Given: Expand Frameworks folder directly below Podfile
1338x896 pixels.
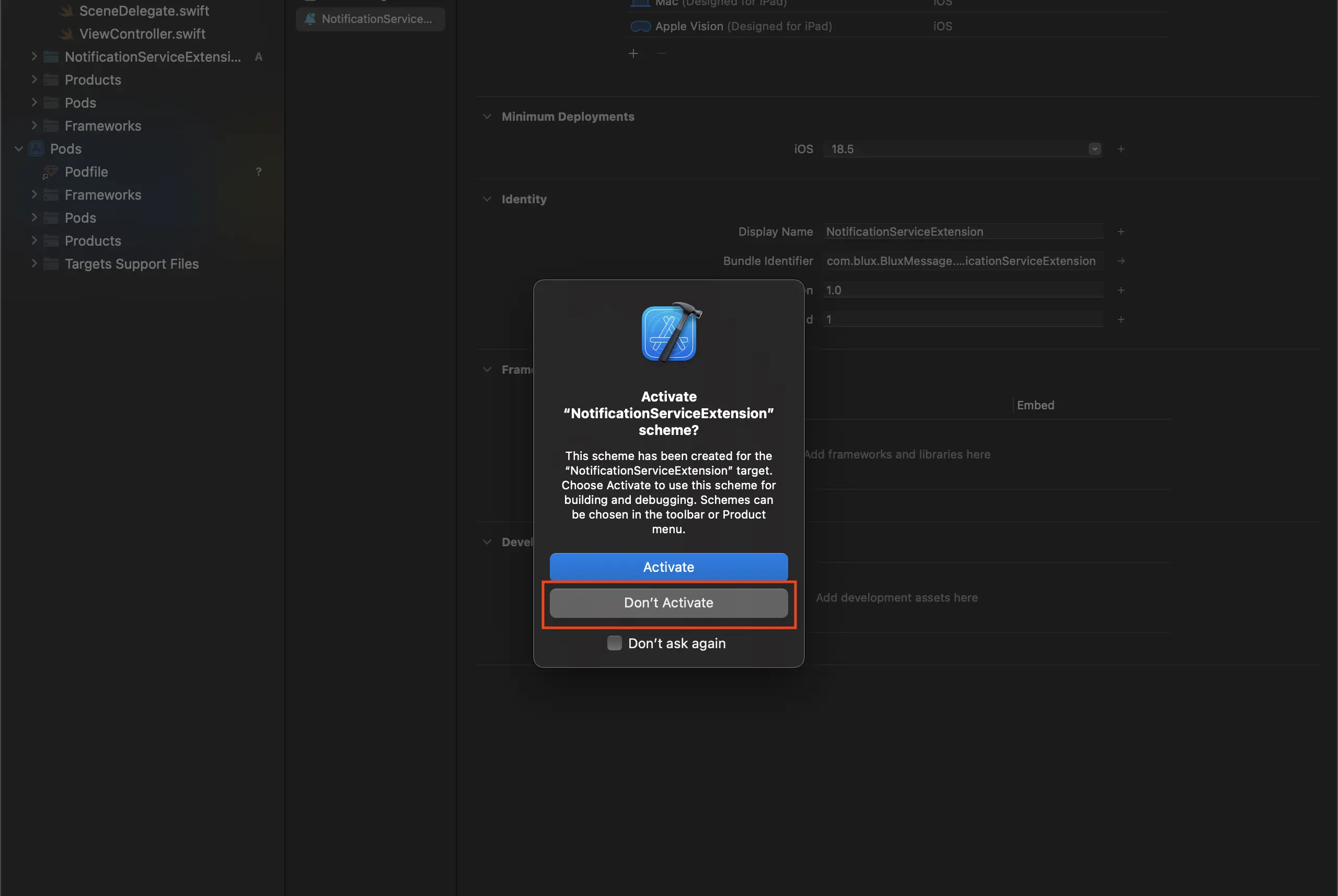Looking at the screenshot, I should pyautogui.click(x=34, y=194).
